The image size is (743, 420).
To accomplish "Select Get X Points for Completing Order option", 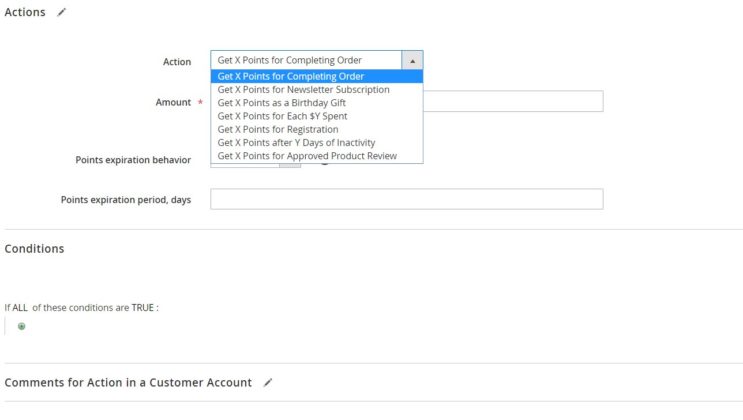I will pos(291,76).
